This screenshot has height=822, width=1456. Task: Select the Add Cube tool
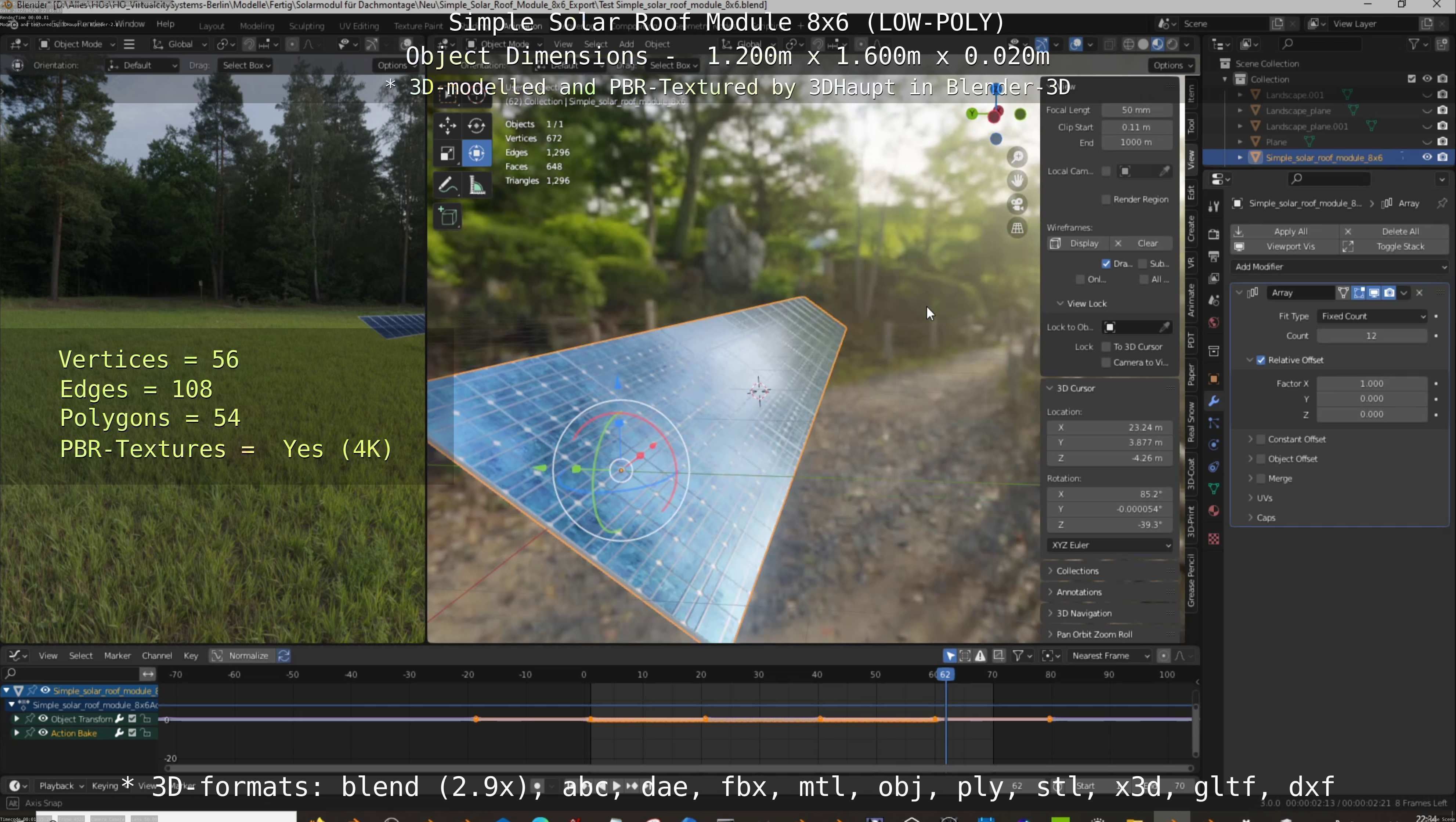[448, 217]
